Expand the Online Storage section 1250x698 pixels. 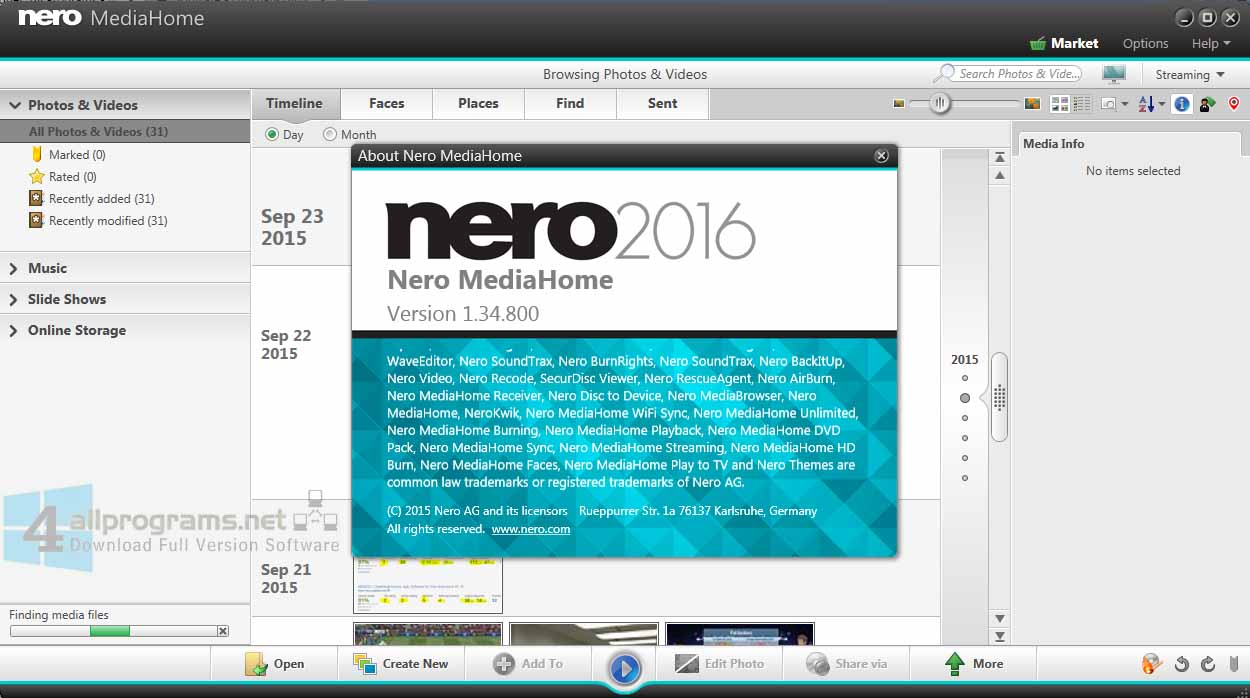pos(14,330)
